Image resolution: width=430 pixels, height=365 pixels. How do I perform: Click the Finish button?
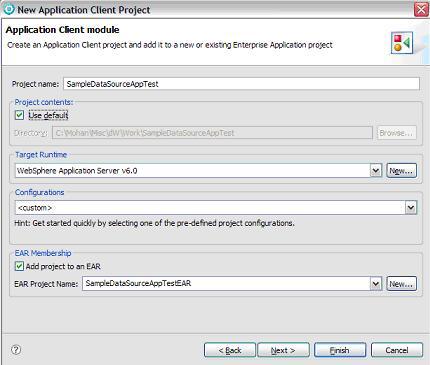click(x=340, y=350)
